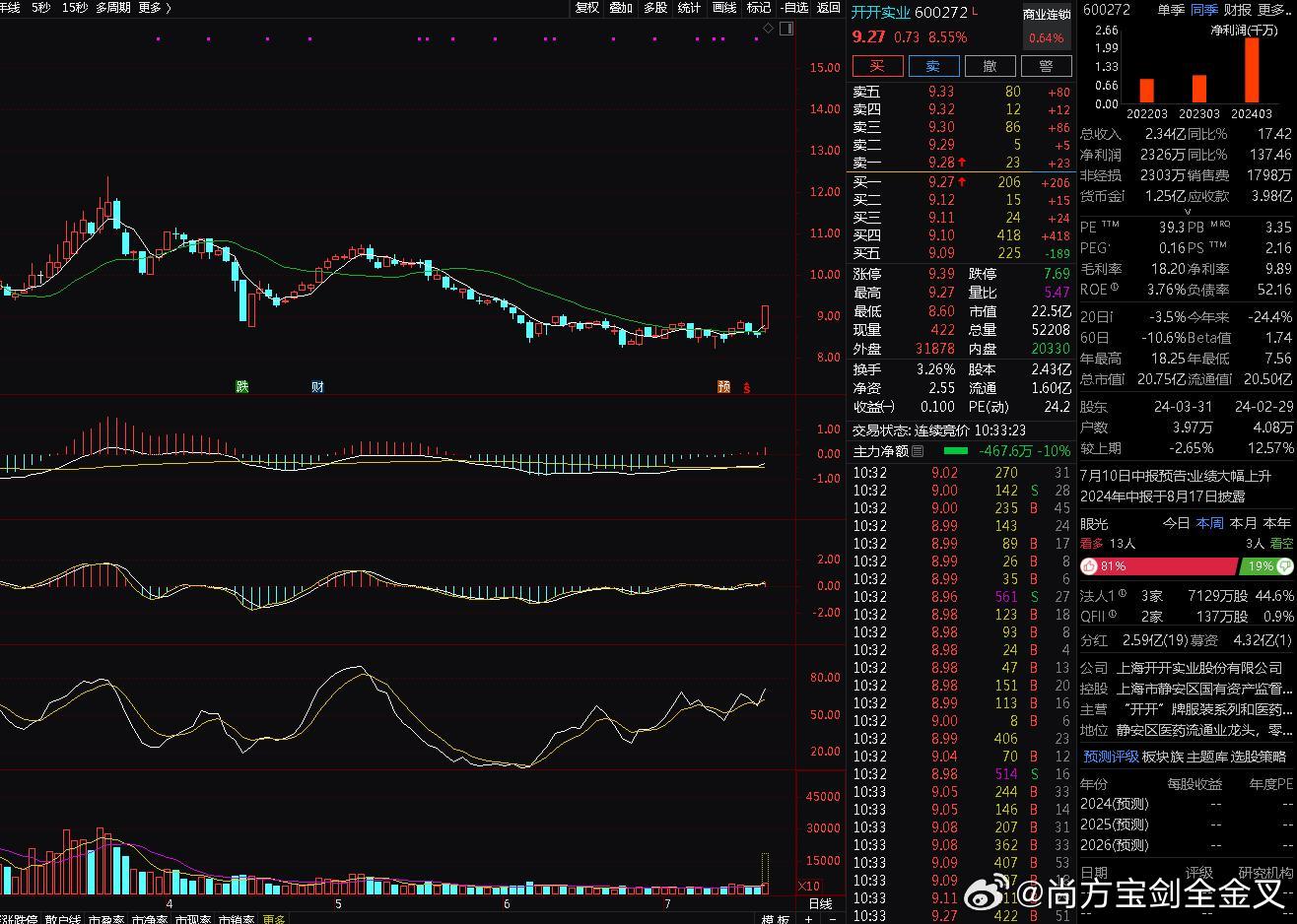Zoom in chart with plus button
The image size is (1297, 924).
[808, 918]
